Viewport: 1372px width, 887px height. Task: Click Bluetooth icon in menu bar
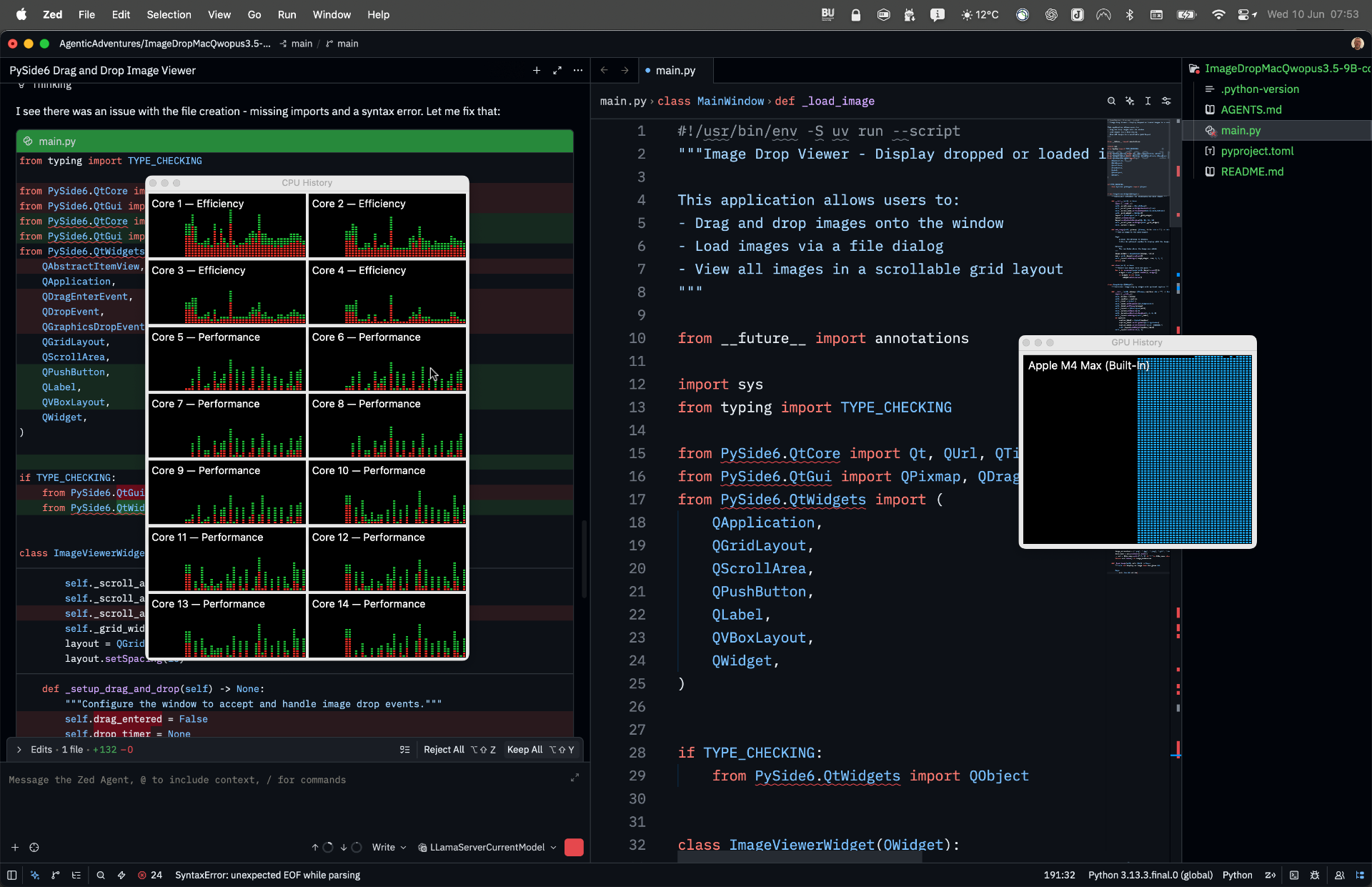point(1130,14)
